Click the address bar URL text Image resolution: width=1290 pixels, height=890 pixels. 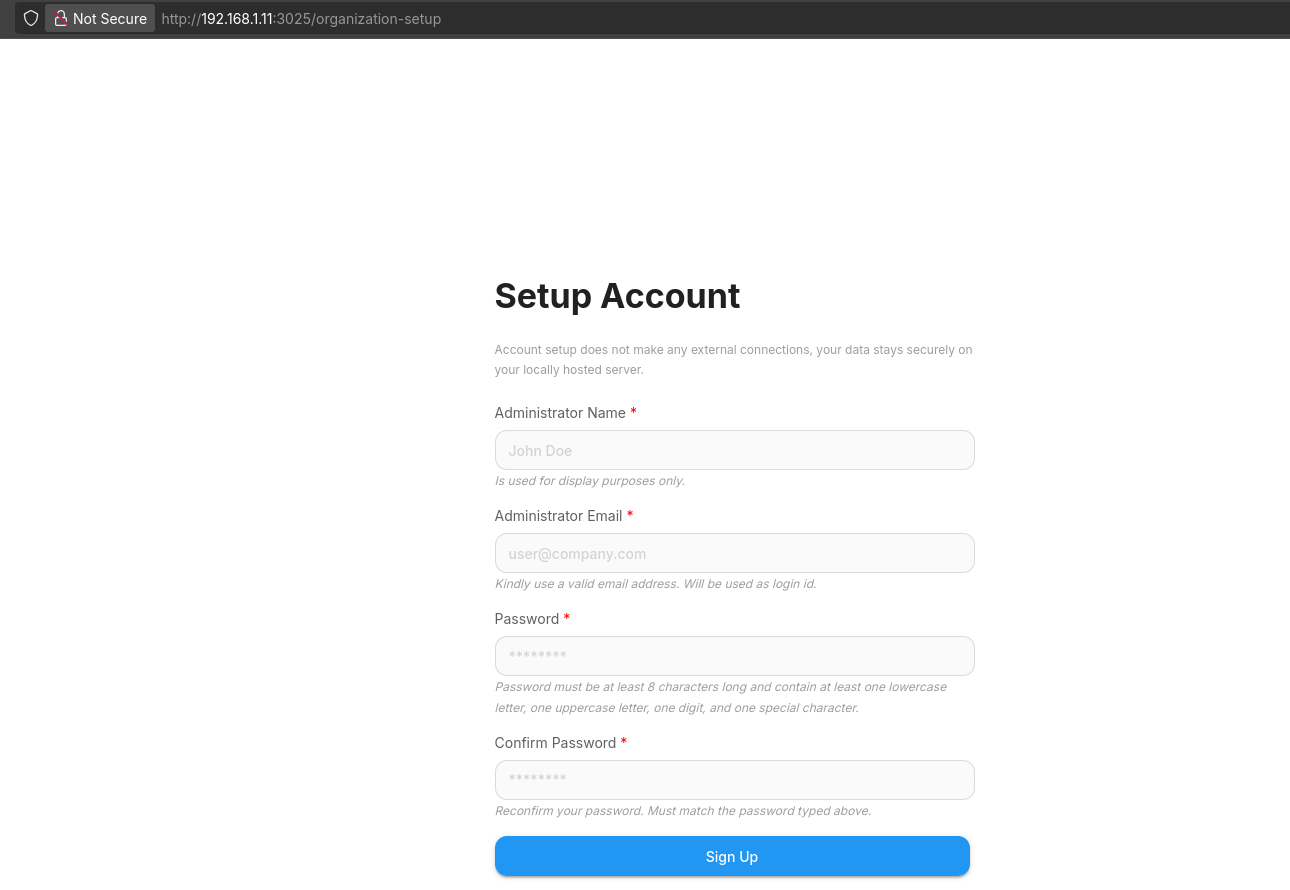coord(301,19)
